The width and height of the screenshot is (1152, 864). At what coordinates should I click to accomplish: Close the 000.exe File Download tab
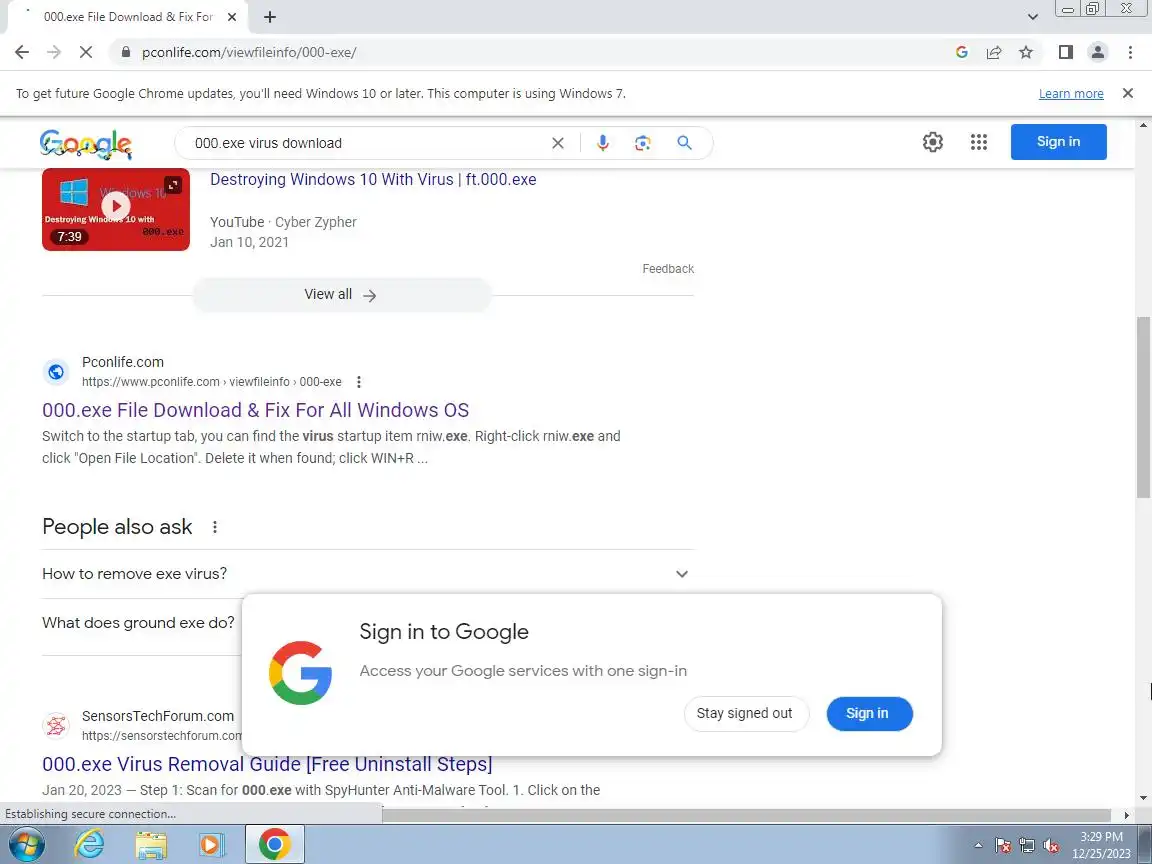232,17
